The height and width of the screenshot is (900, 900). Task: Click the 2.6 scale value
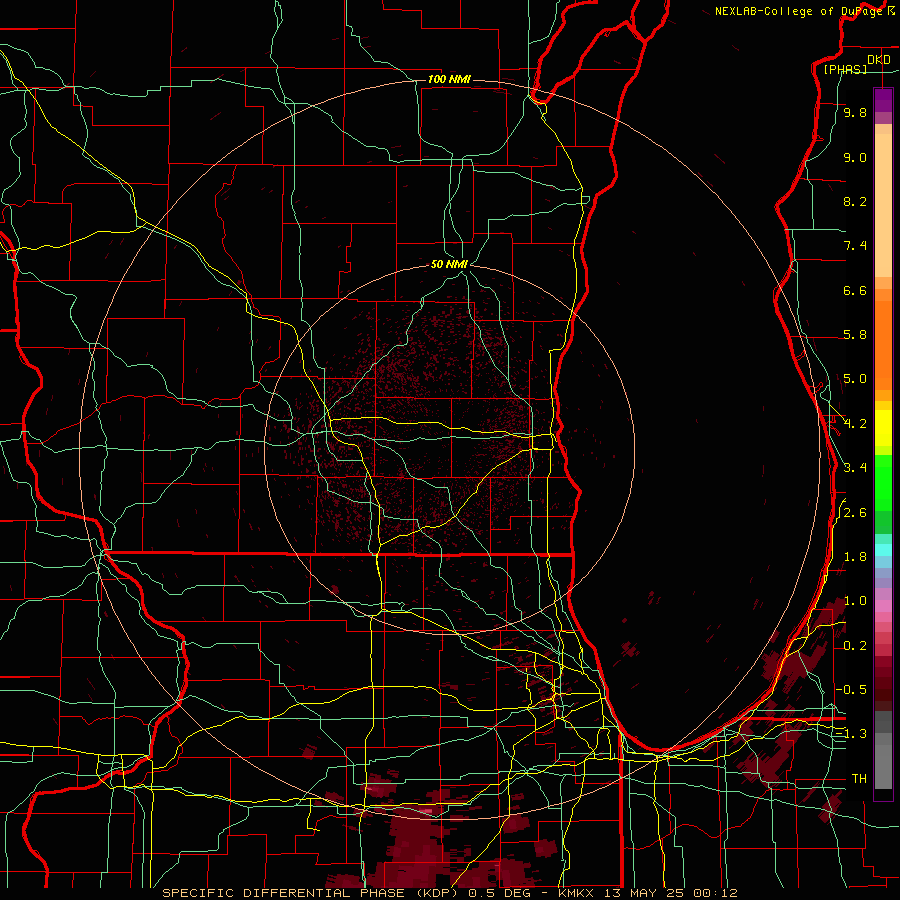pos(855,513)
